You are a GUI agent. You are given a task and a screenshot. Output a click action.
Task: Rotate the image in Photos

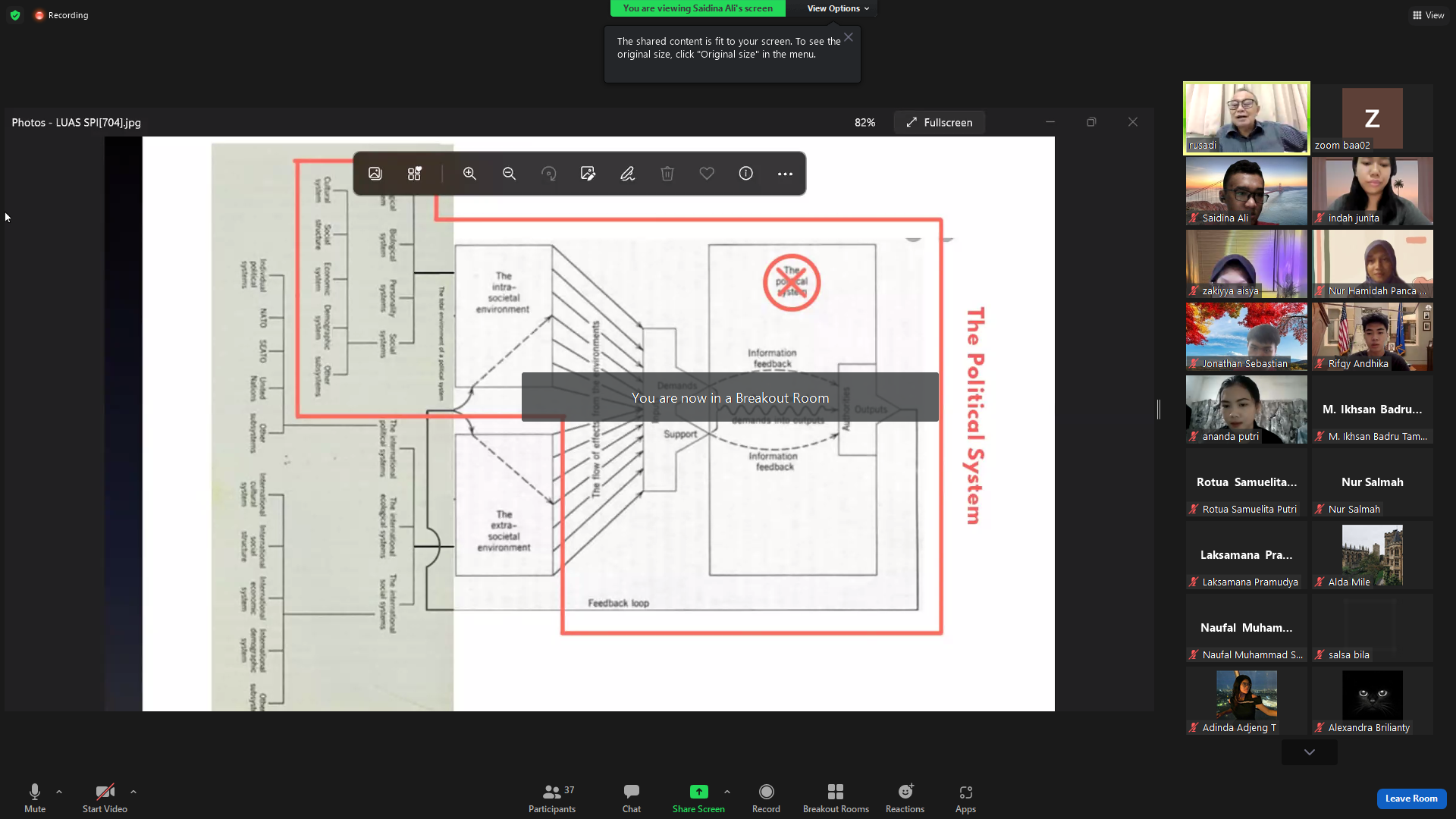click(548, 174)
